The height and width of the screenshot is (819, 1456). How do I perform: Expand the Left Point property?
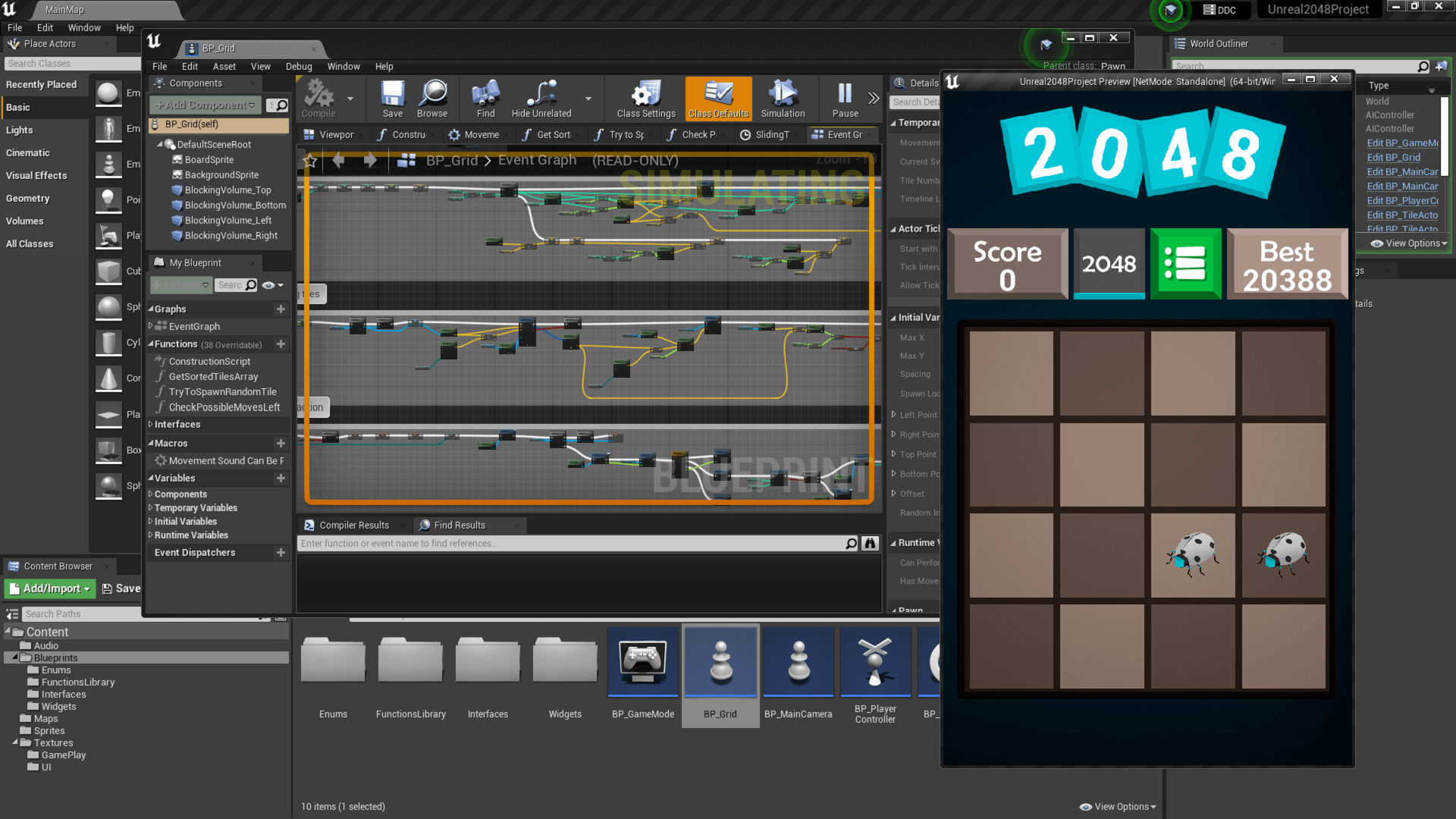click(893, 415)
